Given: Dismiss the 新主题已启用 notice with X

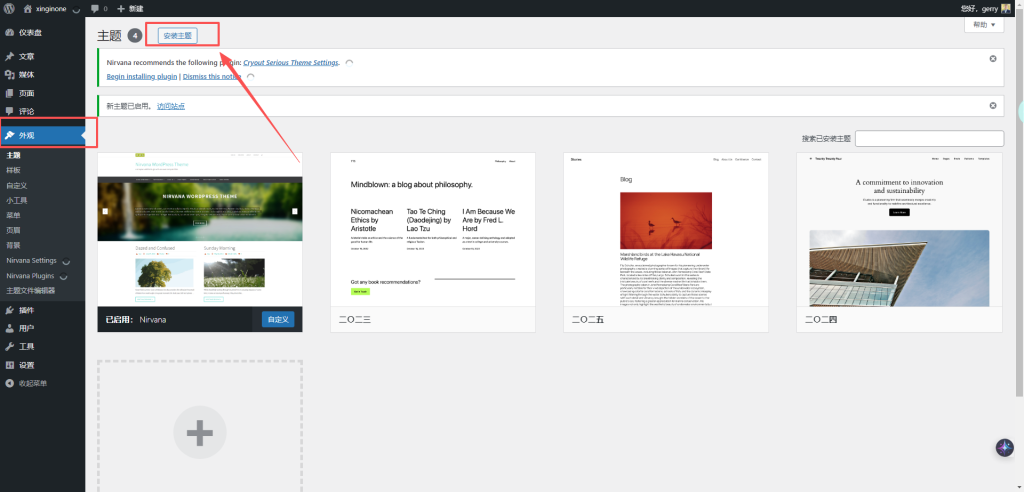Looking at the screenshot, I should 993,106.
